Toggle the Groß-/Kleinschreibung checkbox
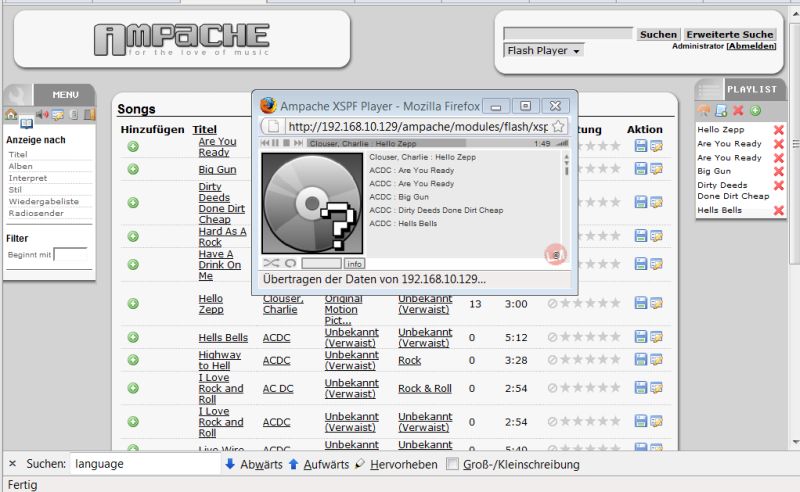The height and width of the screenshot is (492, 800). [x=452, y=464]
